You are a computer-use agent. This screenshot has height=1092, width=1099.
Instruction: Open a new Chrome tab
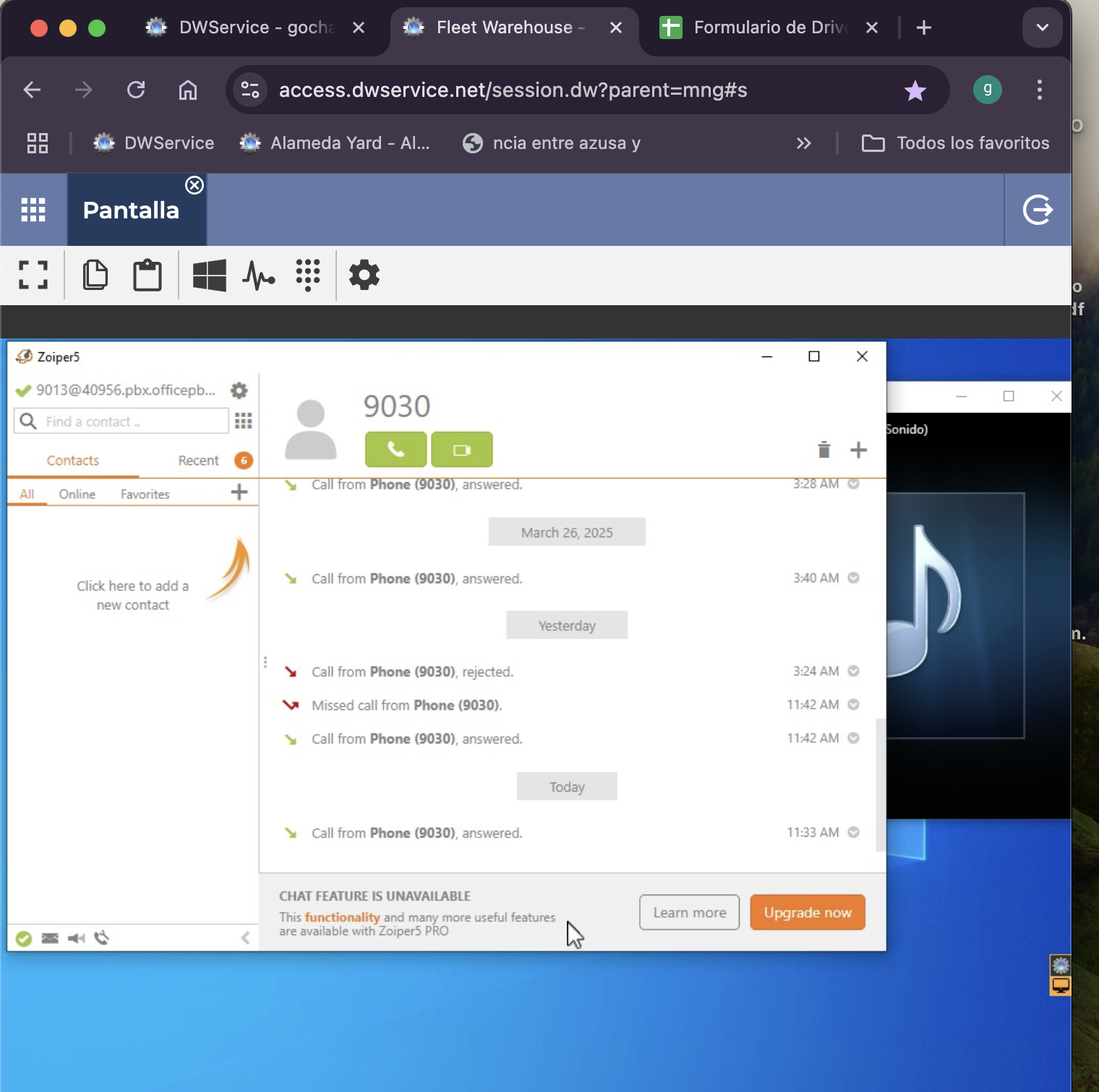[x=923, y=27]
